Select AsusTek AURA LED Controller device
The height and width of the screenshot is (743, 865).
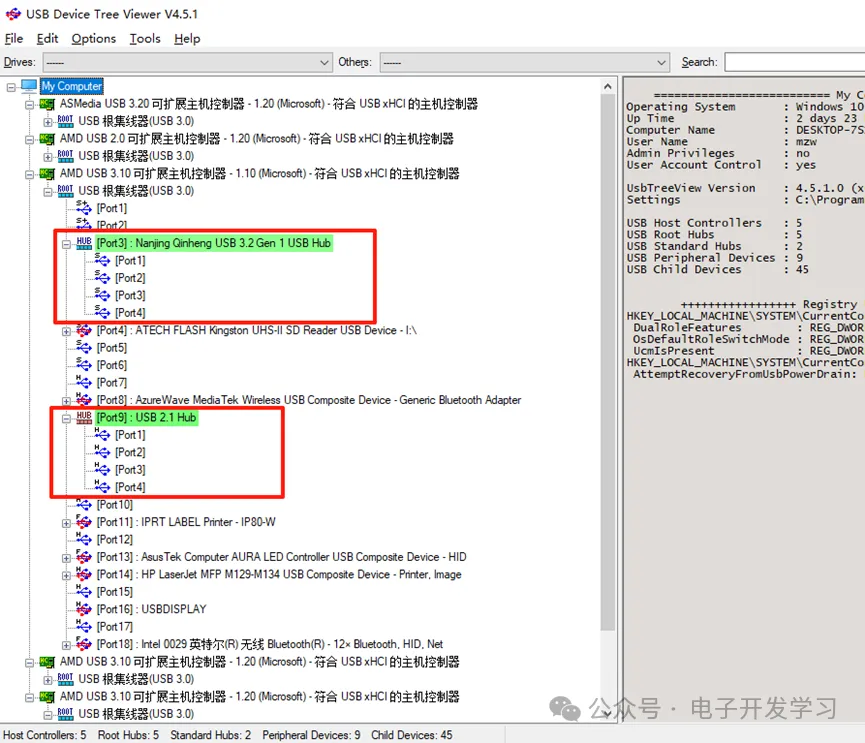point(281,557)
